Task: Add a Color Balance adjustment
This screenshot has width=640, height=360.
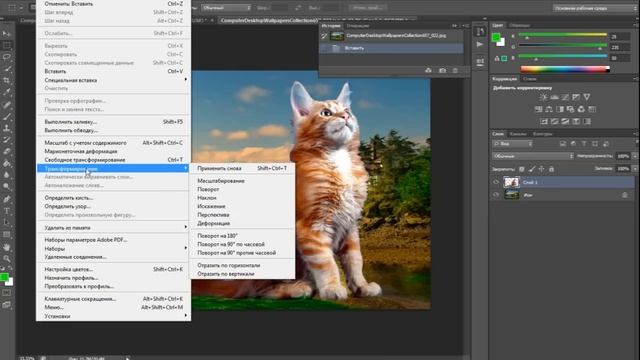Action: pyautogui.click(x=549, y=109)
